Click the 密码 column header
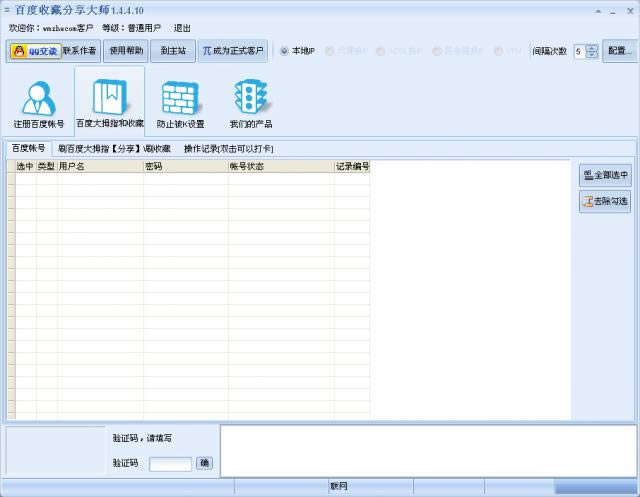Screen dimensions: 640x497 (x=186, y=166)
